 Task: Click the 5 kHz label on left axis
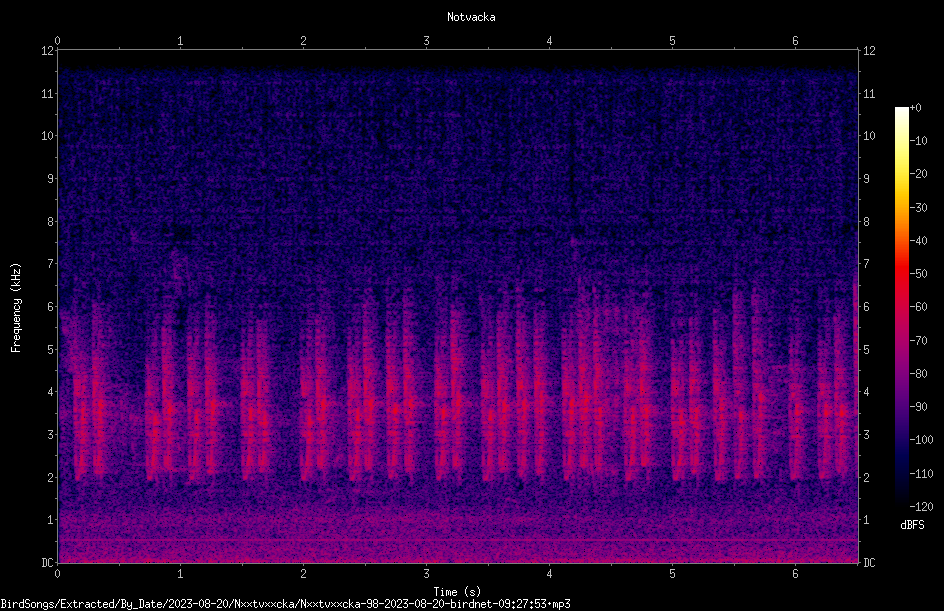click(51, 350)
